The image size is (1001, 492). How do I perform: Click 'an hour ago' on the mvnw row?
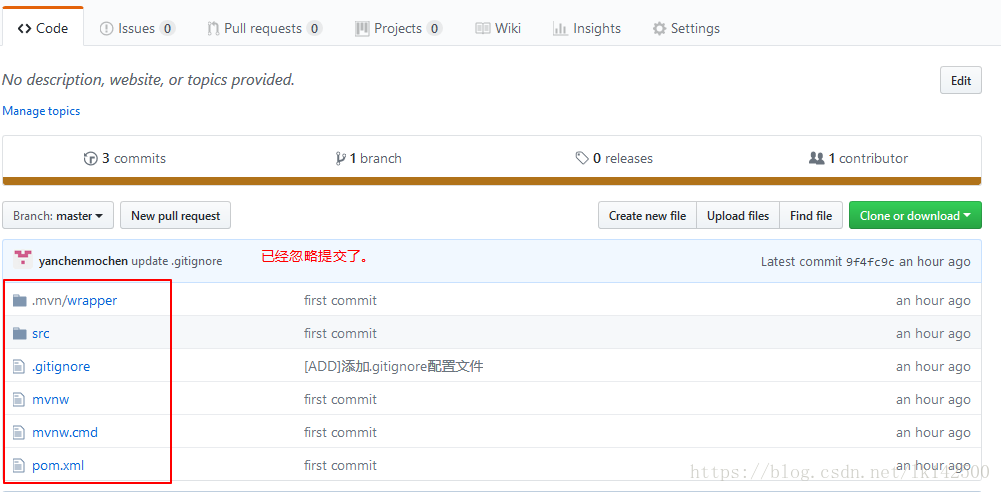[x=933, y=399]
